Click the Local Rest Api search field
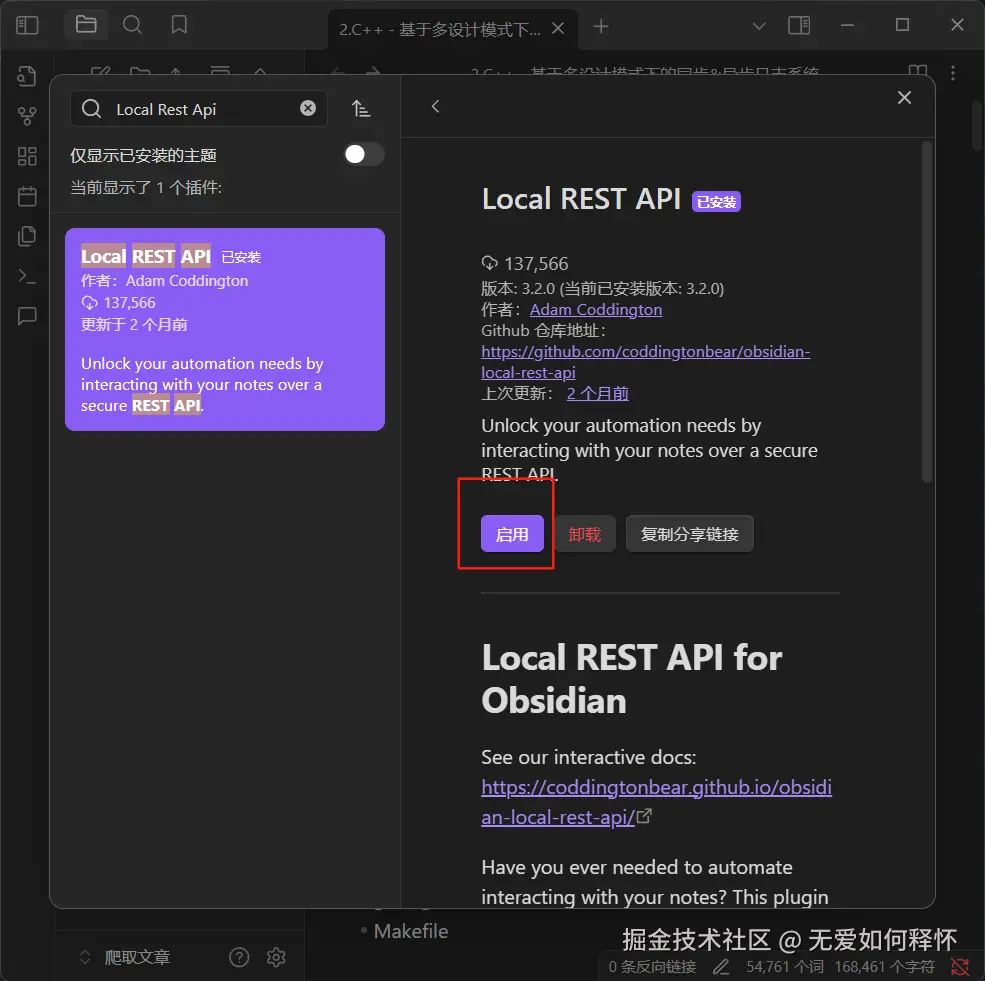The width and height of the screenshot is (985, 981). click(199, 109)
